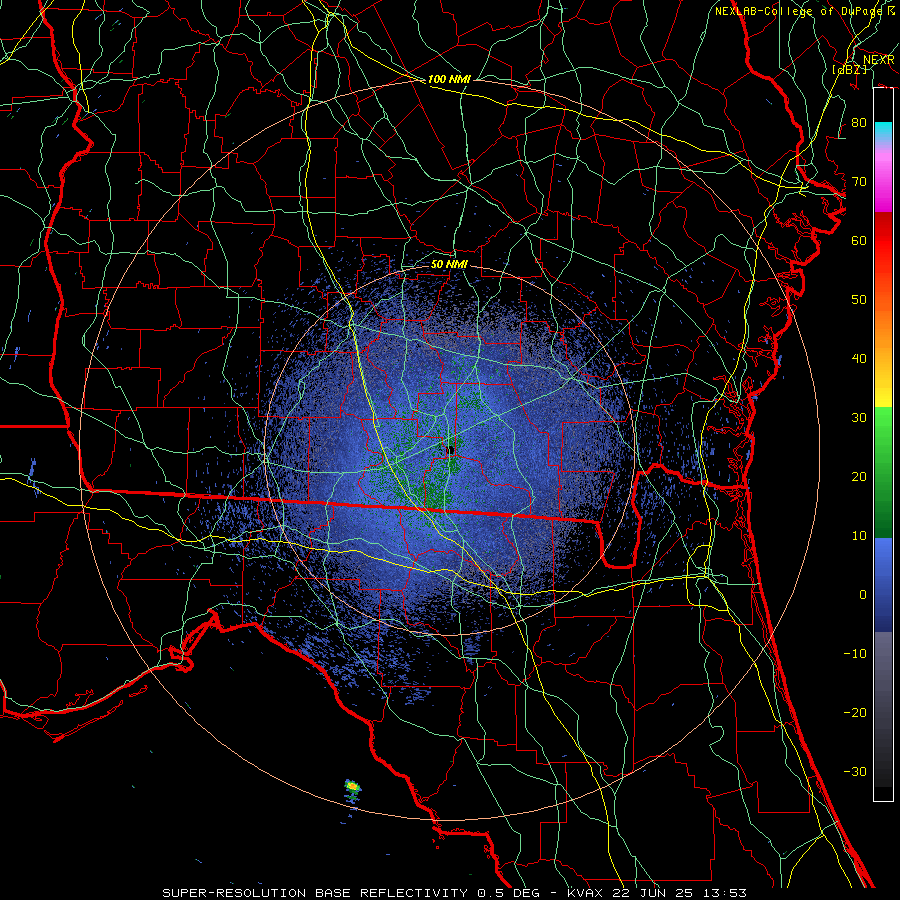Click the "100 NMI" range ring label
900x900 pixels.
point(449,79)
